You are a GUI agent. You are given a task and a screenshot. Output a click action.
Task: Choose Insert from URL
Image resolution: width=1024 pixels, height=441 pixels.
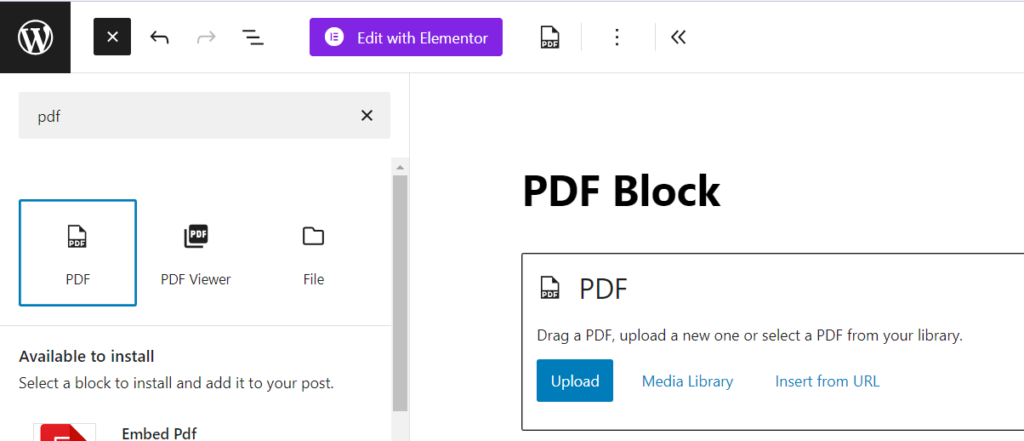[x=827, y=381]
